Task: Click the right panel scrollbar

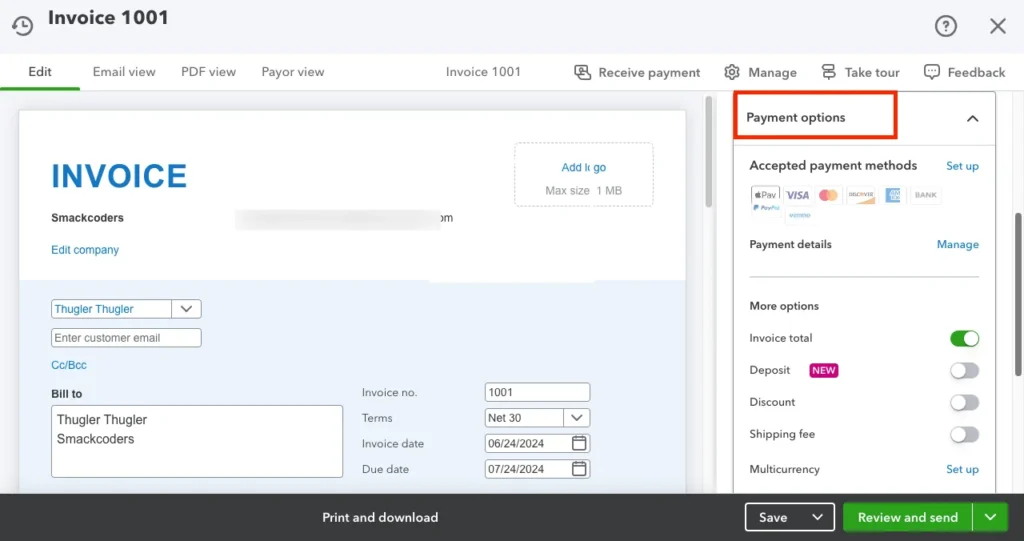Action: pos(1017,294)
